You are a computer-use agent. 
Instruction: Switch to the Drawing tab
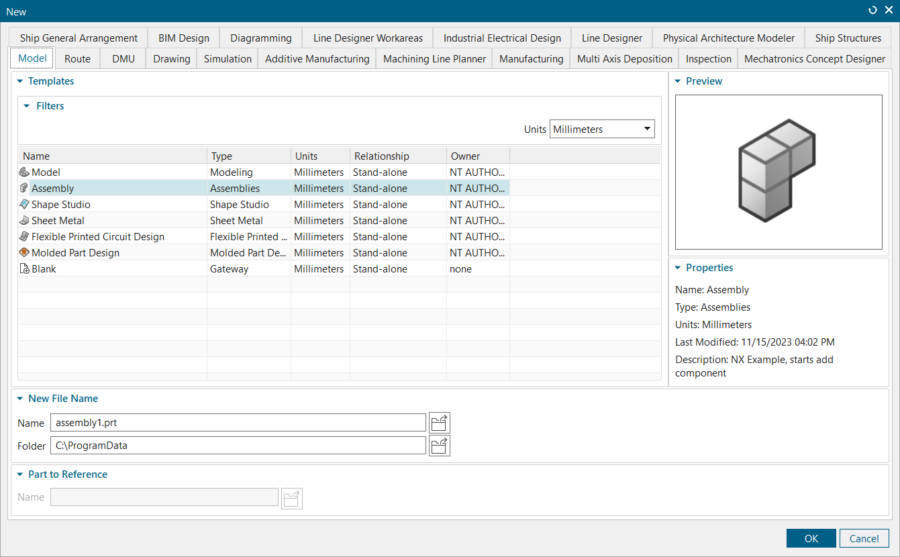(x=171, y=59)
